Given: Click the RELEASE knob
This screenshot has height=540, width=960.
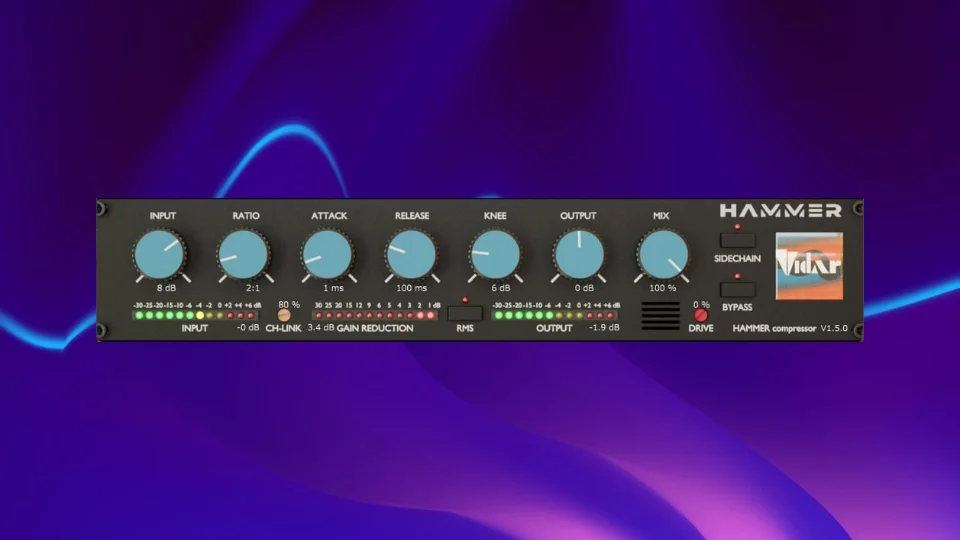Looking at the screenshot, I should coord(411,255).
